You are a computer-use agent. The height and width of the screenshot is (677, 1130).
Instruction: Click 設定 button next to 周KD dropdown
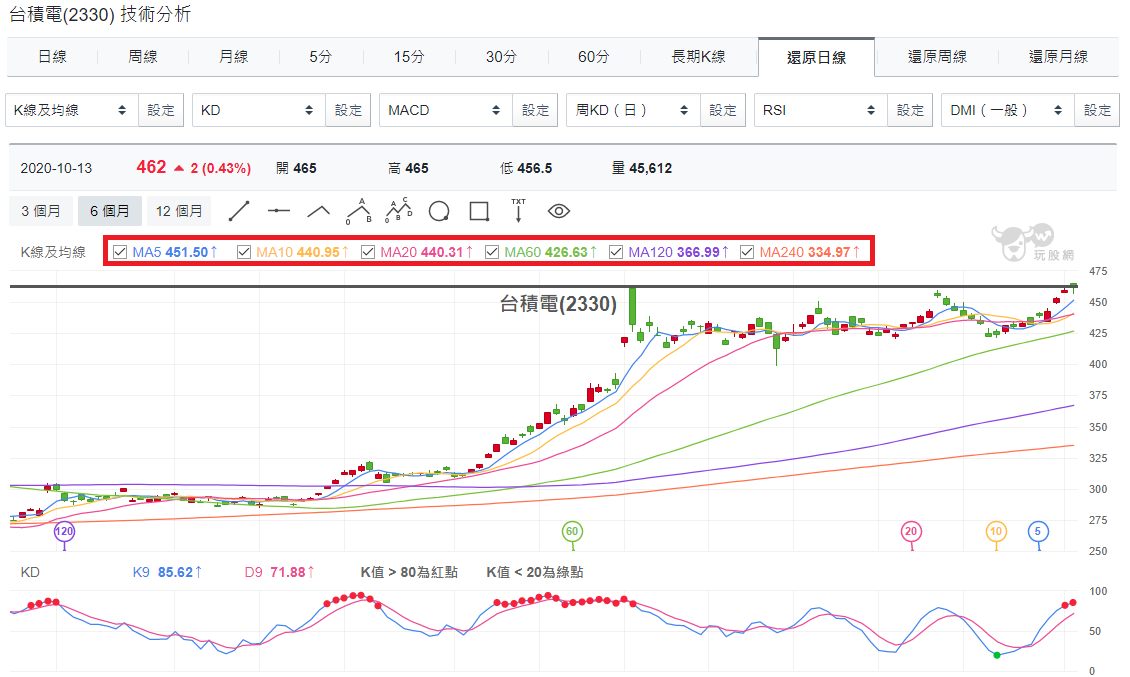[x=723, y=110]
